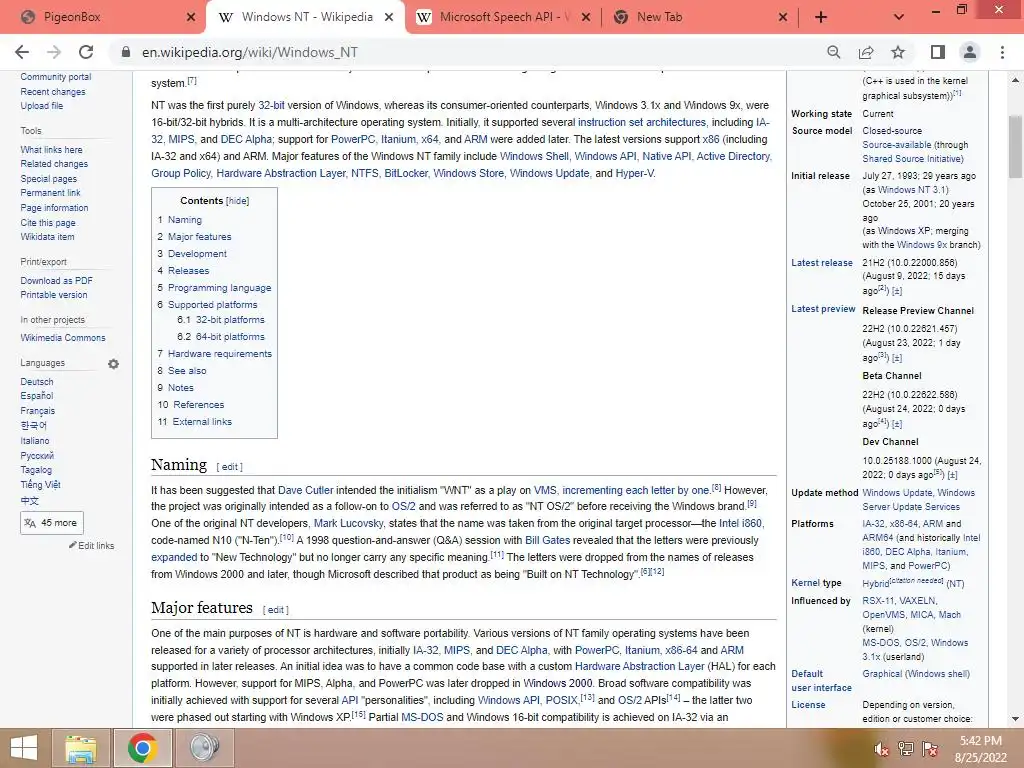Image resolution: width=1024 pixels, height=768 pixels.
Task: Open a new browser tab with the plus
Action: [821, 18]
